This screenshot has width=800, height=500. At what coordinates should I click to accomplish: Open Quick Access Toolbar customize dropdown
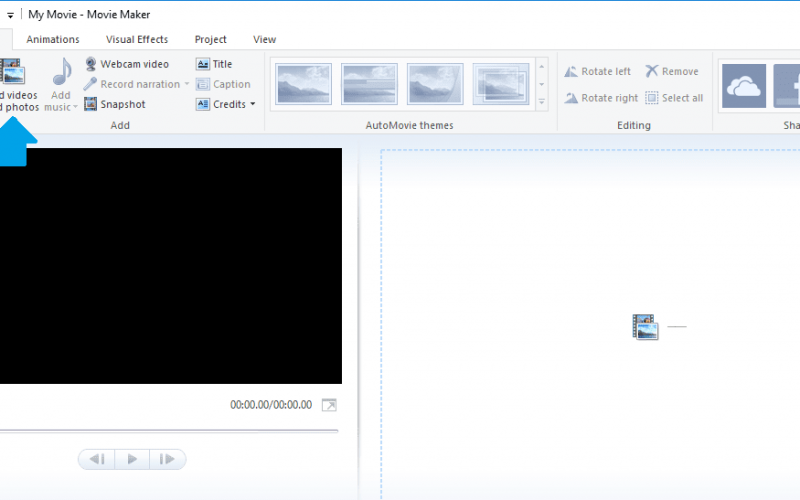10,15
